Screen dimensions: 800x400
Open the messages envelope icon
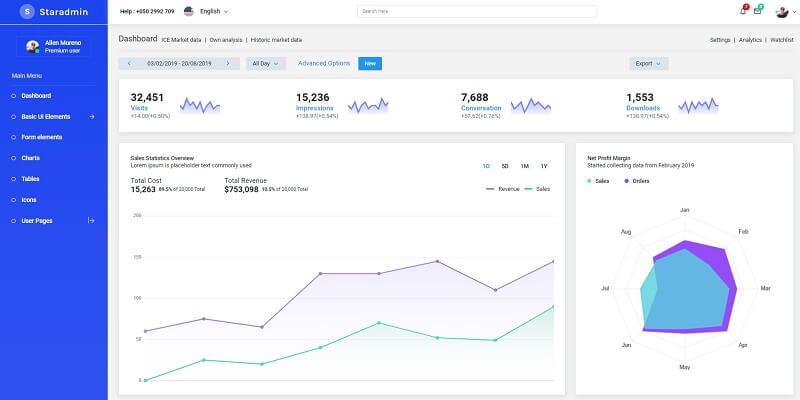pyautogui.click(x=757, y=11)
